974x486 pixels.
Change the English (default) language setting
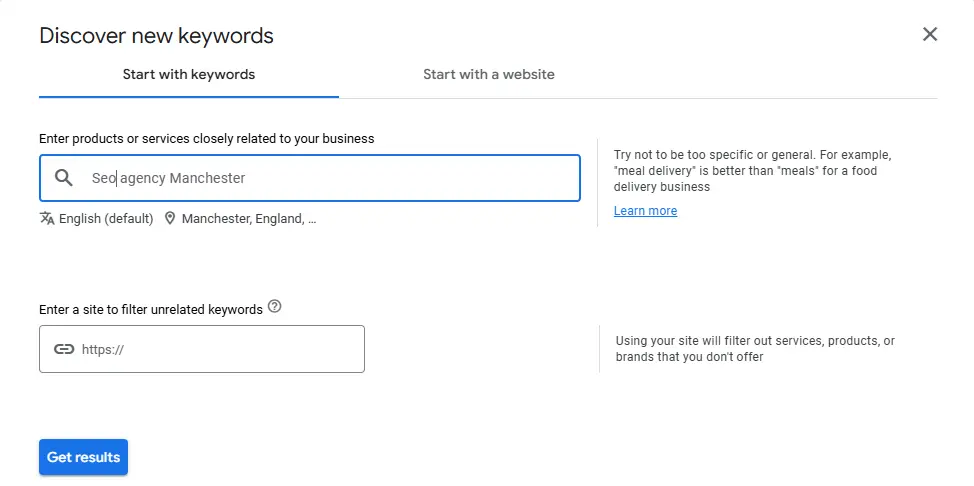[106, 219]
